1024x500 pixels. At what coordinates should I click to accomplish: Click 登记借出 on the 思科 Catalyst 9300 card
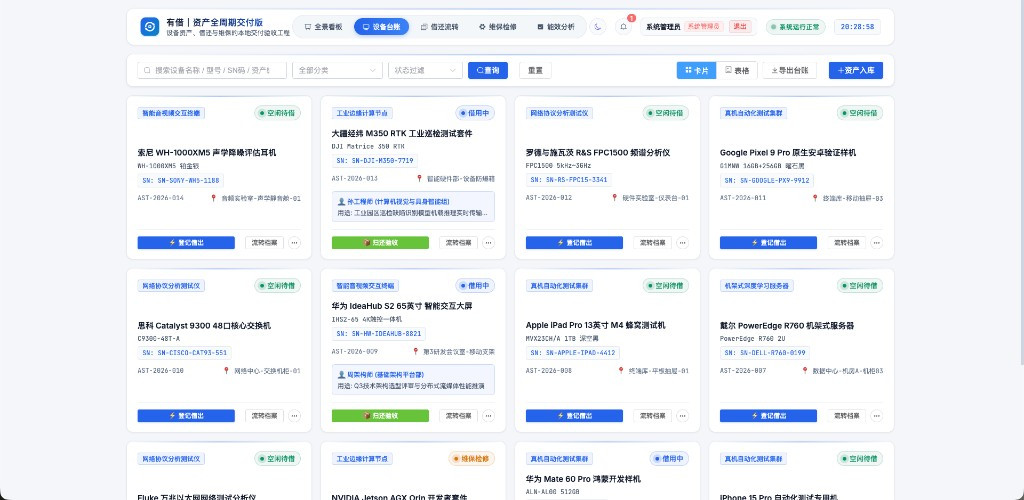click(186, 415)
